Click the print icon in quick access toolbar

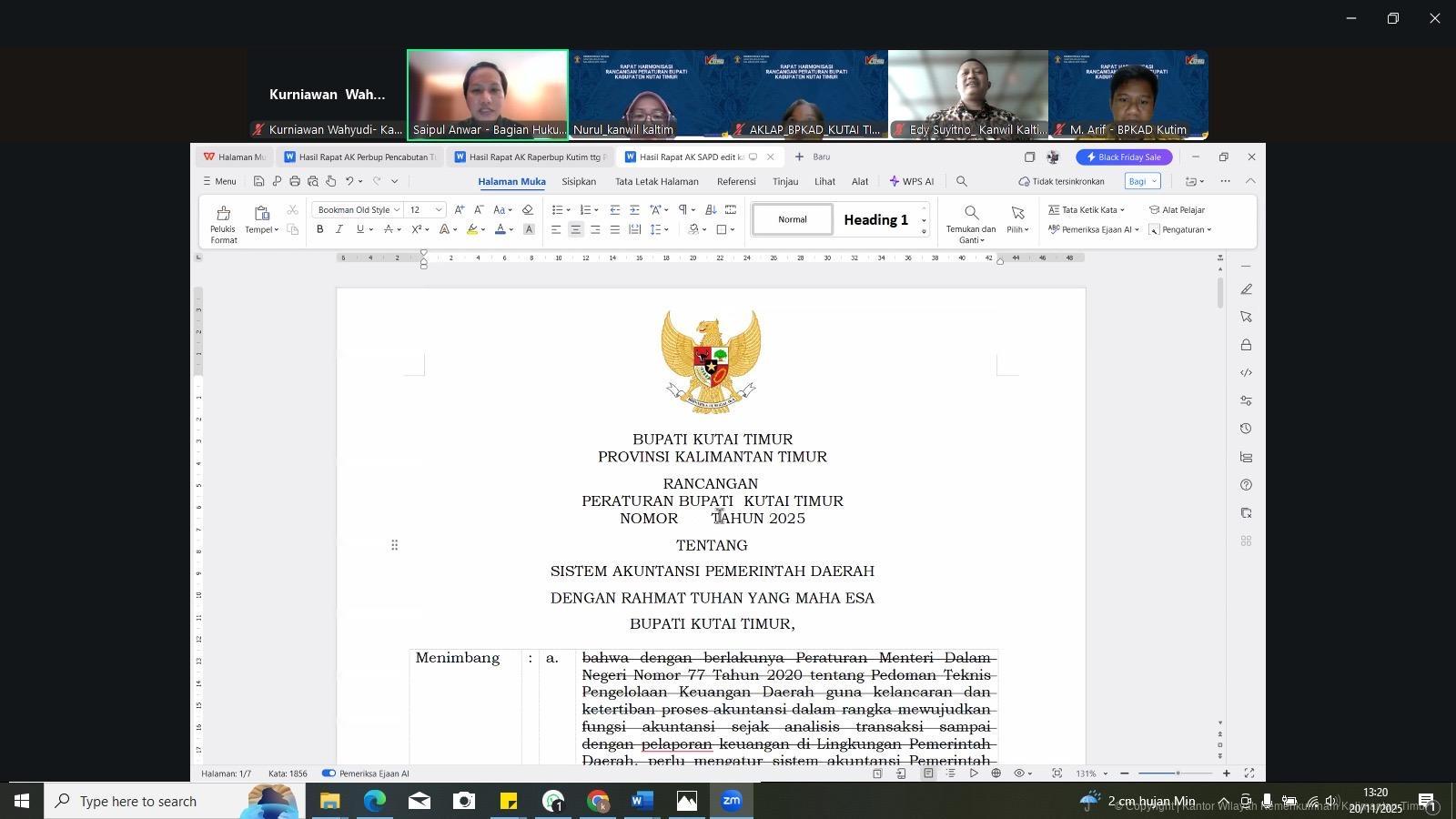click(295, 182)
